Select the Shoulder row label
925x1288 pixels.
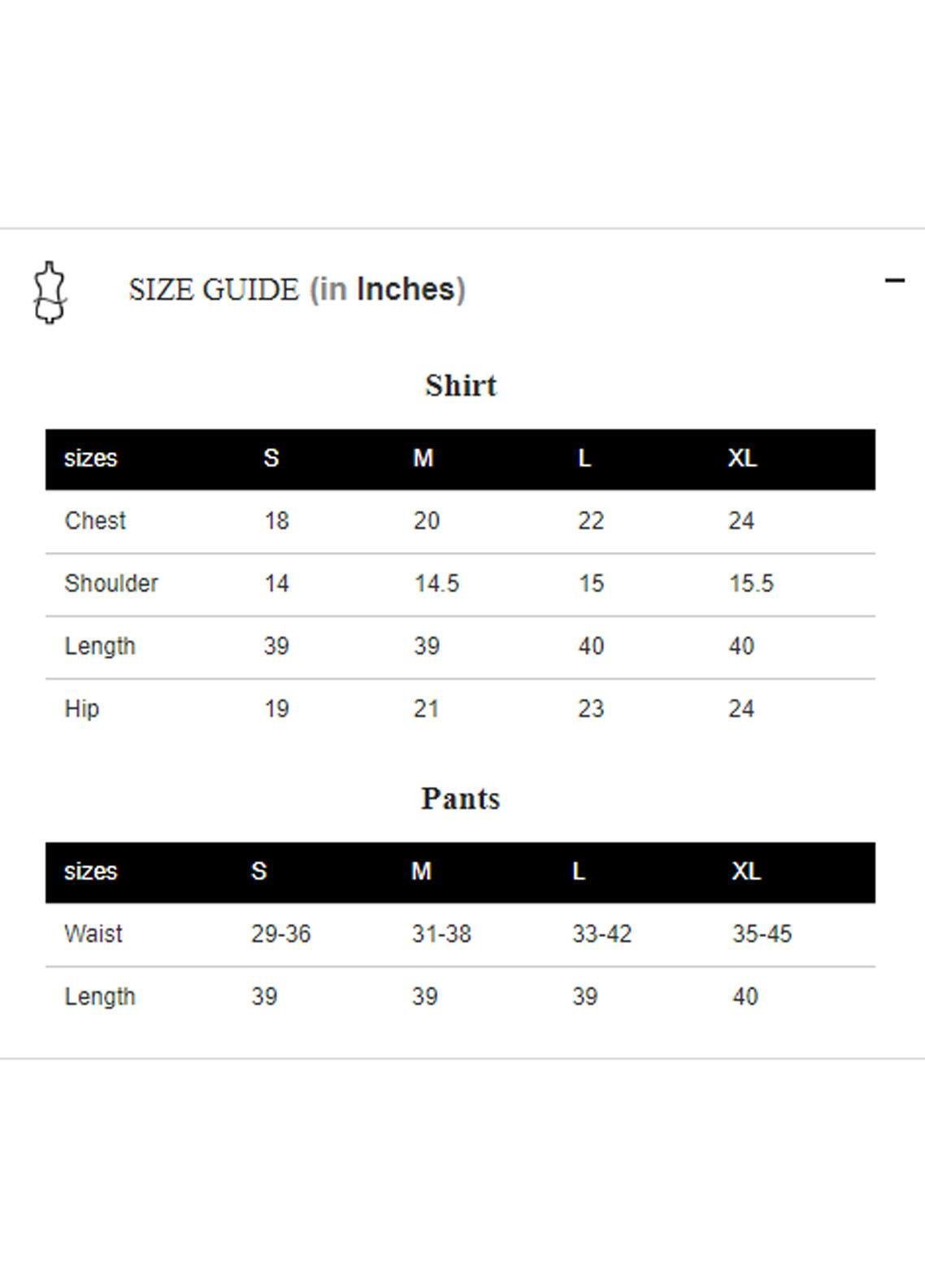(111, 583)
